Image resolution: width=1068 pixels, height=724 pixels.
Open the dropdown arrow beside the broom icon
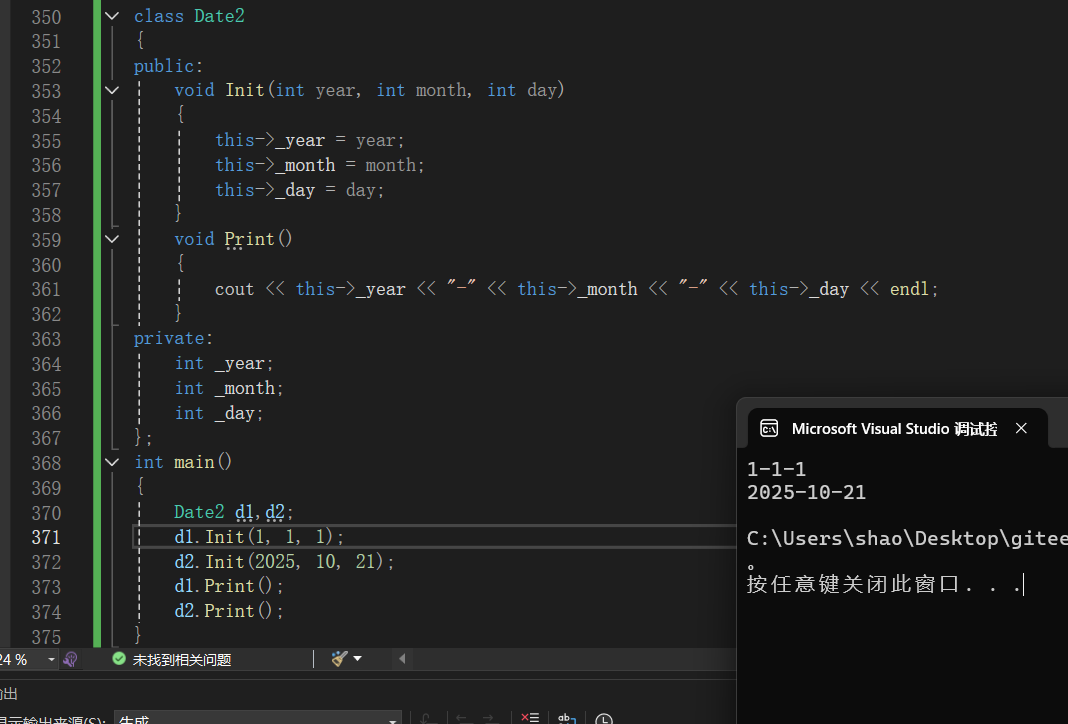pyautogui.click(x=358, y=659)
